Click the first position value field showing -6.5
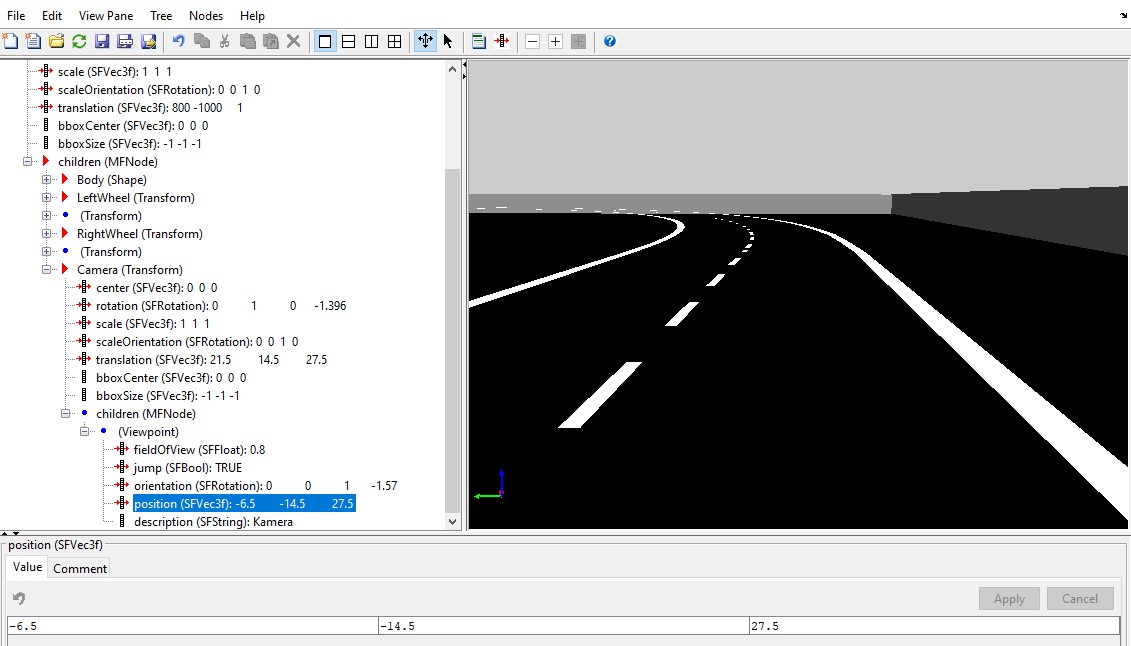This screenshot has width=1131, height=646. click(x=192, y=626)
